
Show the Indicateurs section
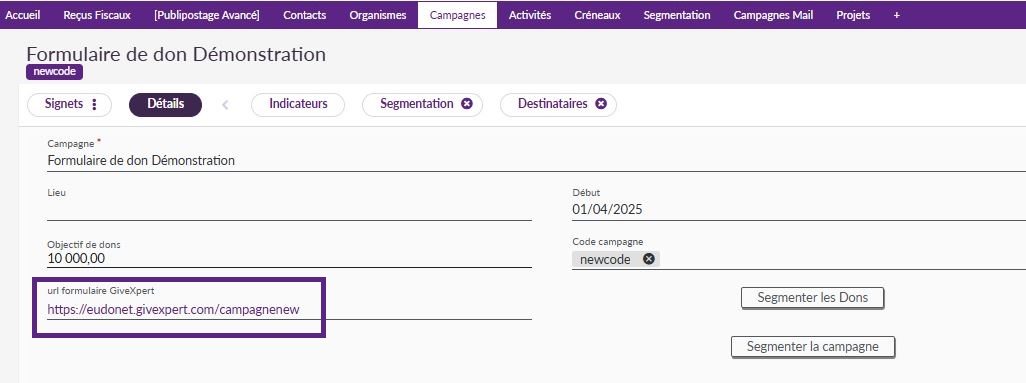(x=298, y=104)
